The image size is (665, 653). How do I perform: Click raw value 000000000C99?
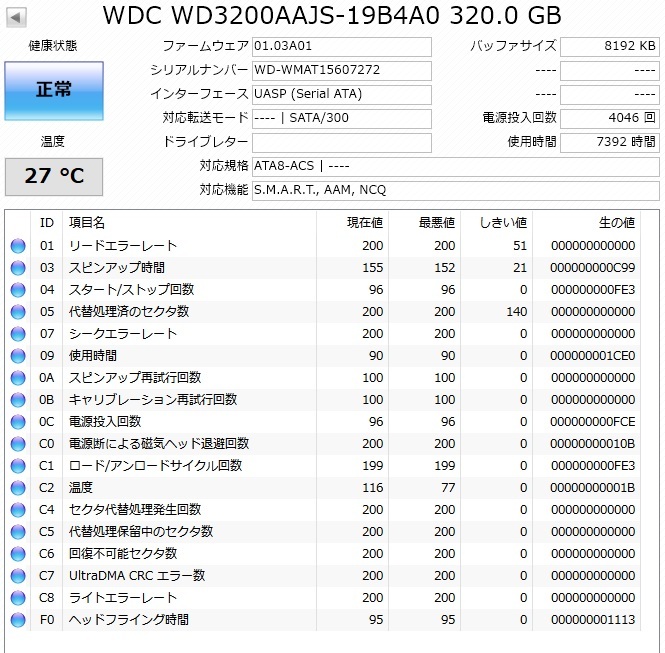592,268
